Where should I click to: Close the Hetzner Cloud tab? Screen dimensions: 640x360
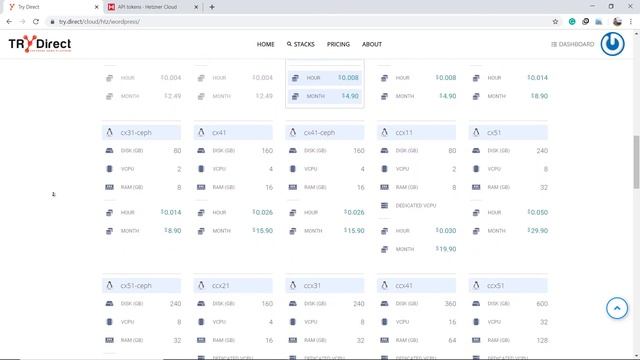click(x=196, y=7)
